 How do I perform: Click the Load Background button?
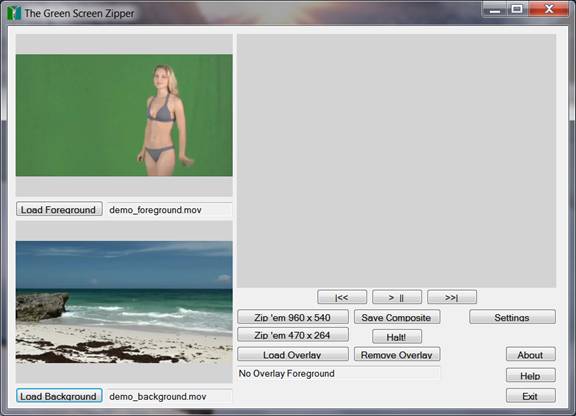coord(59,396)
